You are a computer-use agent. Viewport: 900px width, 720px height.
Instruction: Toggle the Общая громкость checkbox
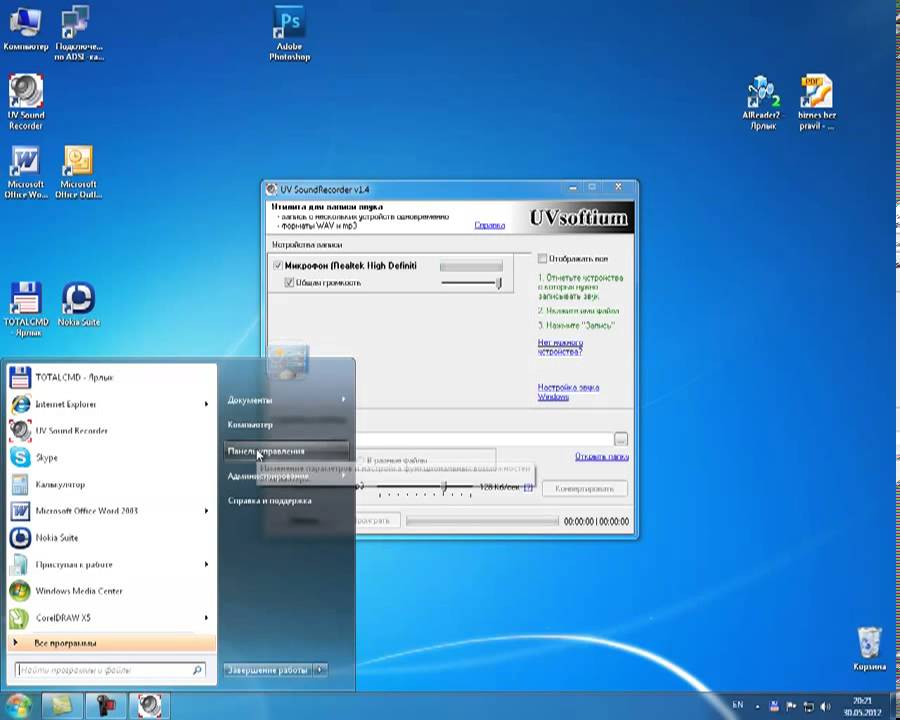point(289,282)
